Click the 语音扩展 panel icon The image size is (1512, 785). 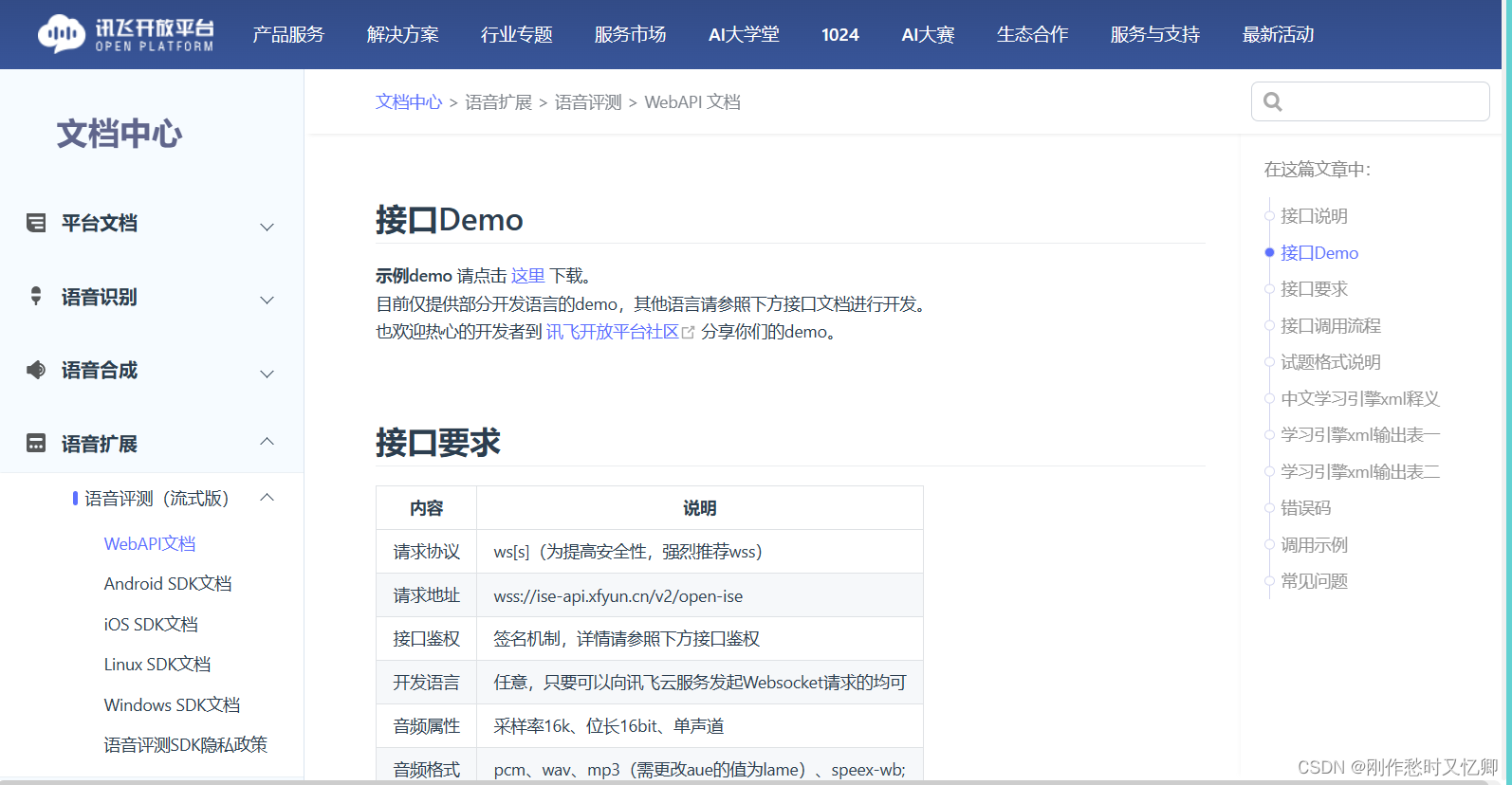(x=36, y=443)
